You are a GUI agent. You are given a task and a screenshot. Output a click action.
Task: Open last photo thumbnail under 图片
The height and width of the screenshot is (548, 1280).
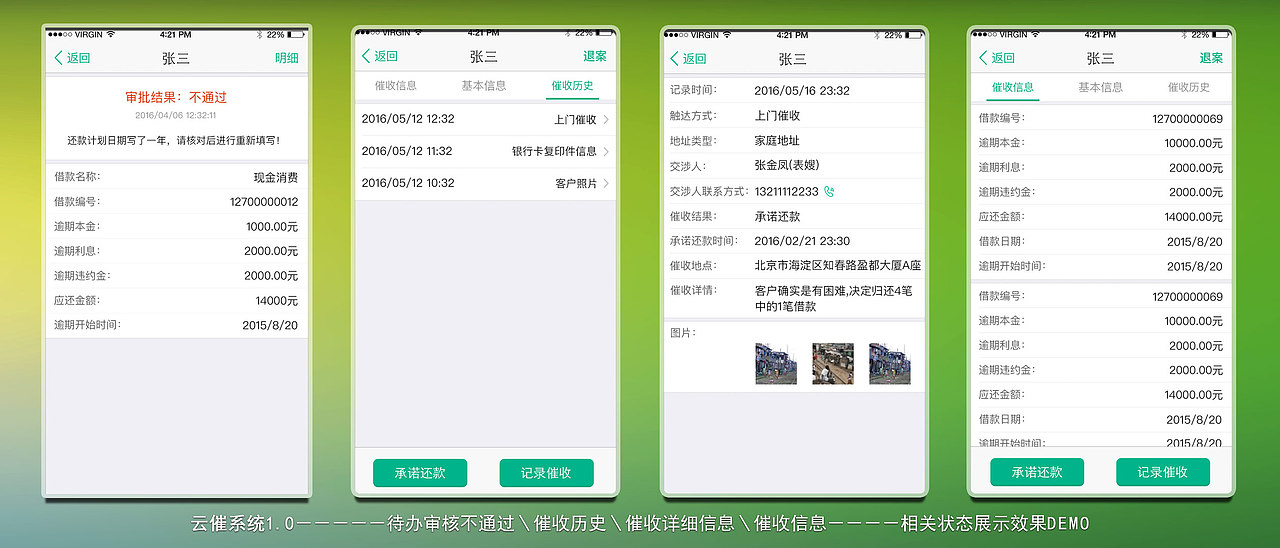click(890, 364)
